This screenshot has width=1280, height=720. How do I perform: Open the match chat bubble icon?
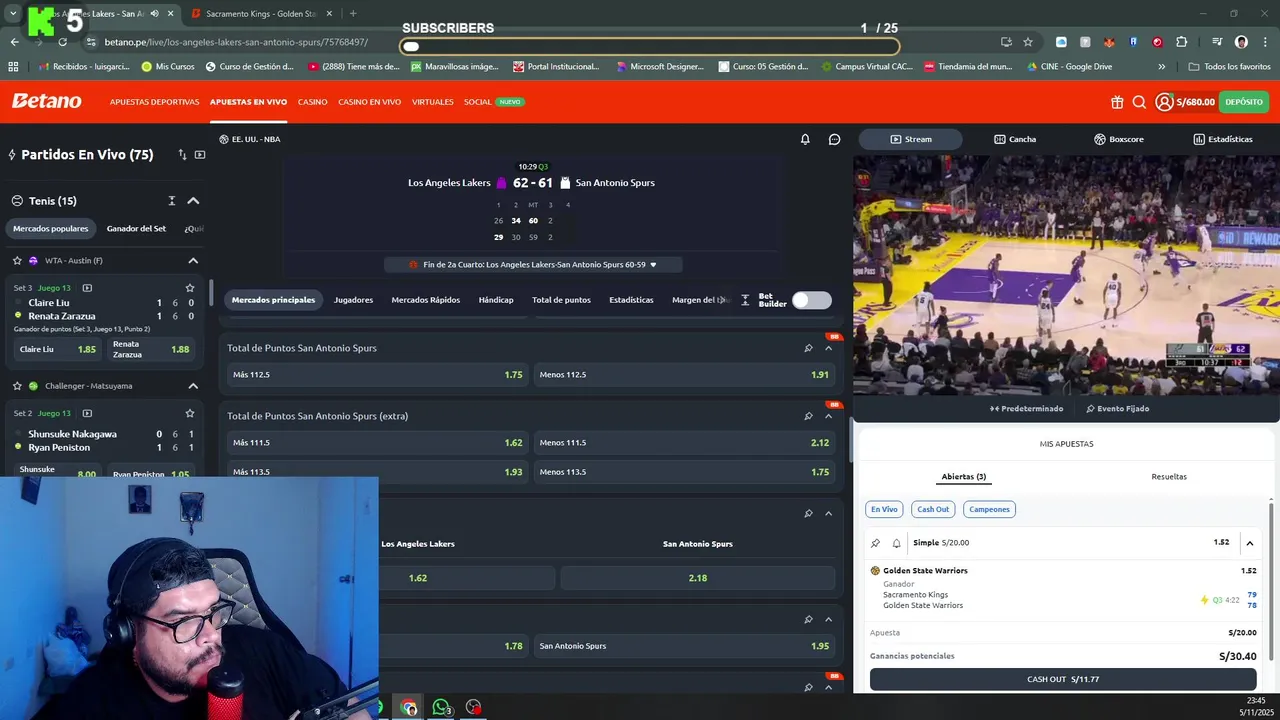(x=835, y=139)
